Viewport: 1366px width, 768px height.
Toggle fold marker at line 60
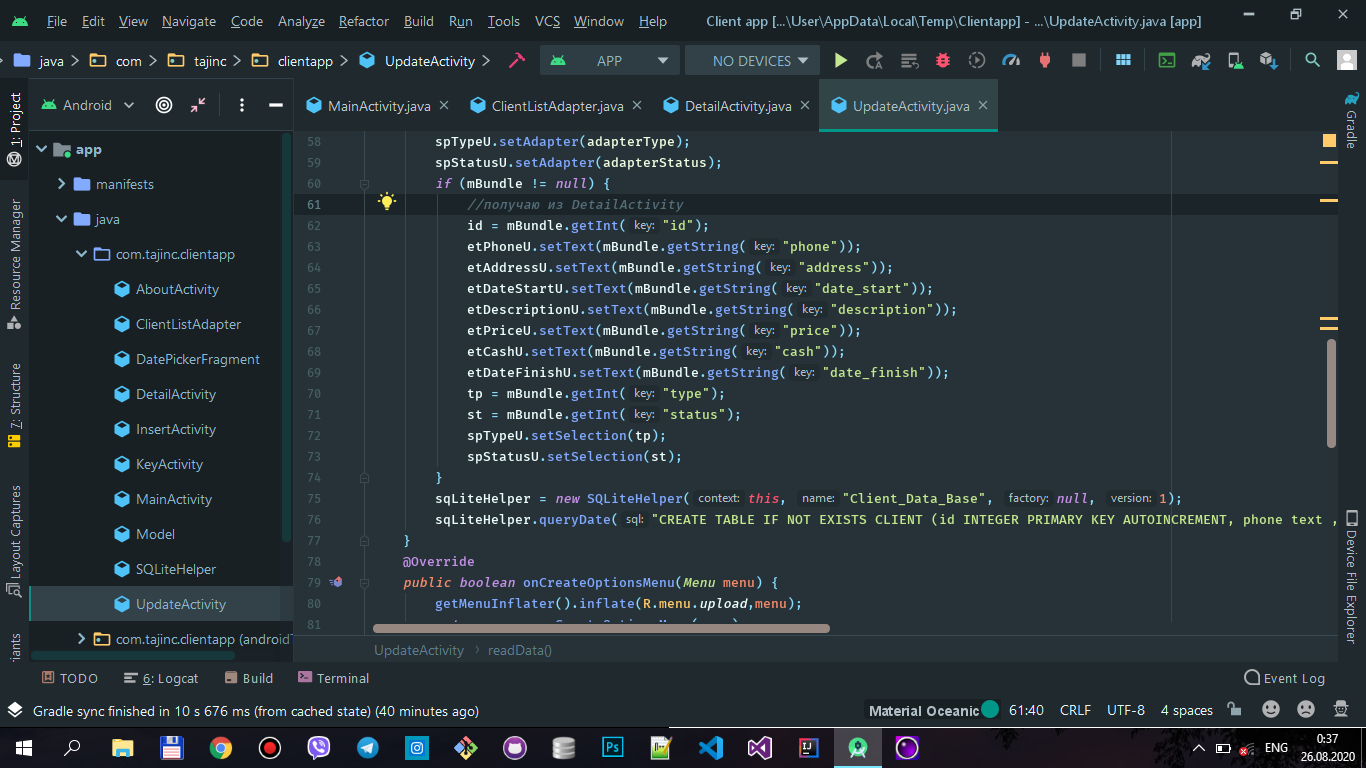pyautogui.click(x=364, y=184)
